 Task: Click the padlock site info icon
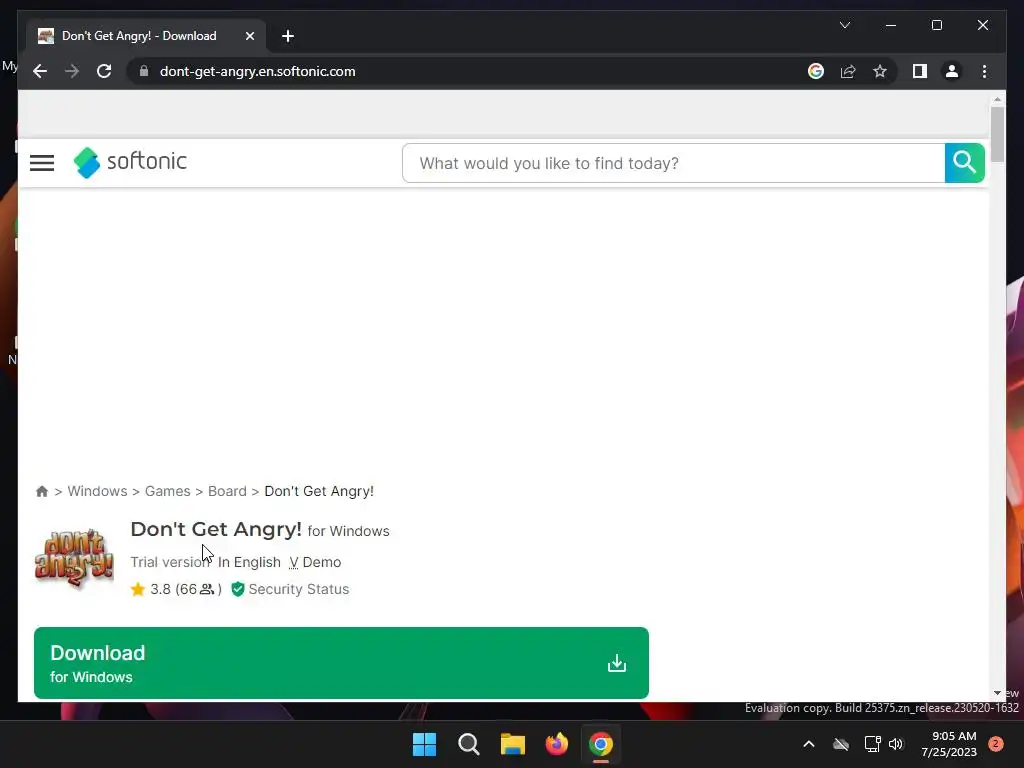[x=144, y=71]
